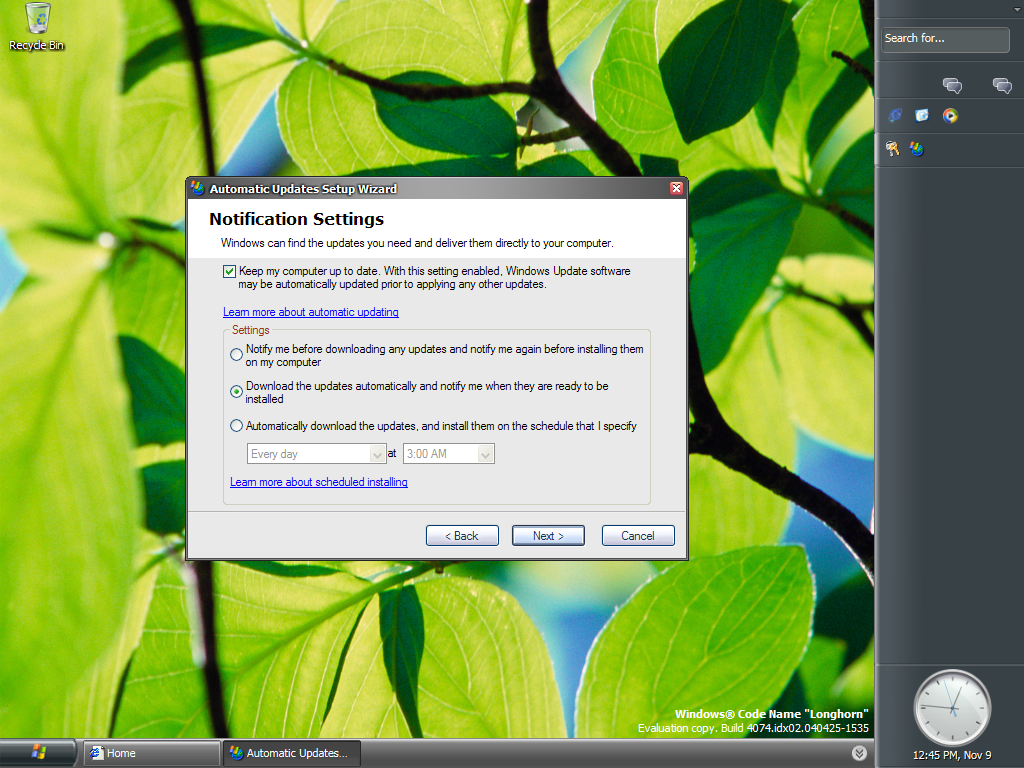This screenshot has width=1024, height=768.
Task: Open the analog clock in the sidebar
Action: pyautogui.click(x=952, y=708)
